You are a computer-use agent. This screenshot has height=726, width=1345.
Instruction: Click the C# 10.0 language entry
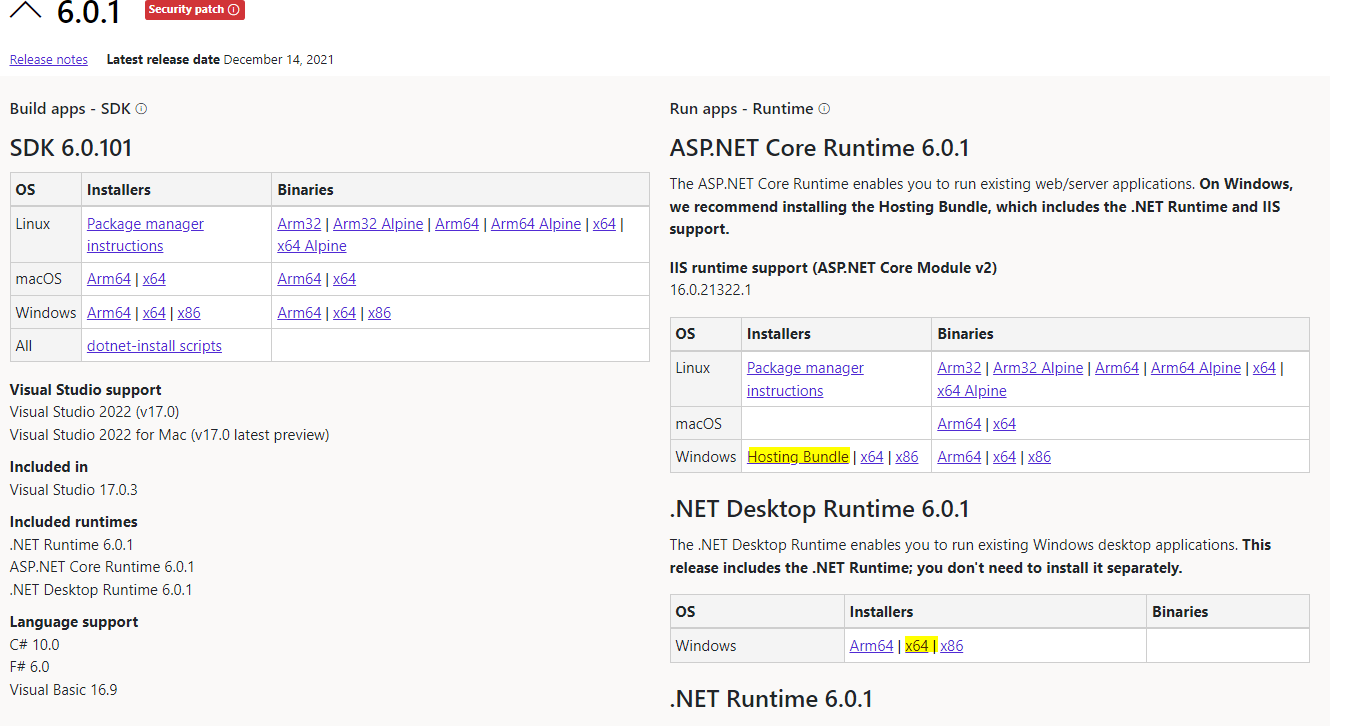click(x=35, y=645)
